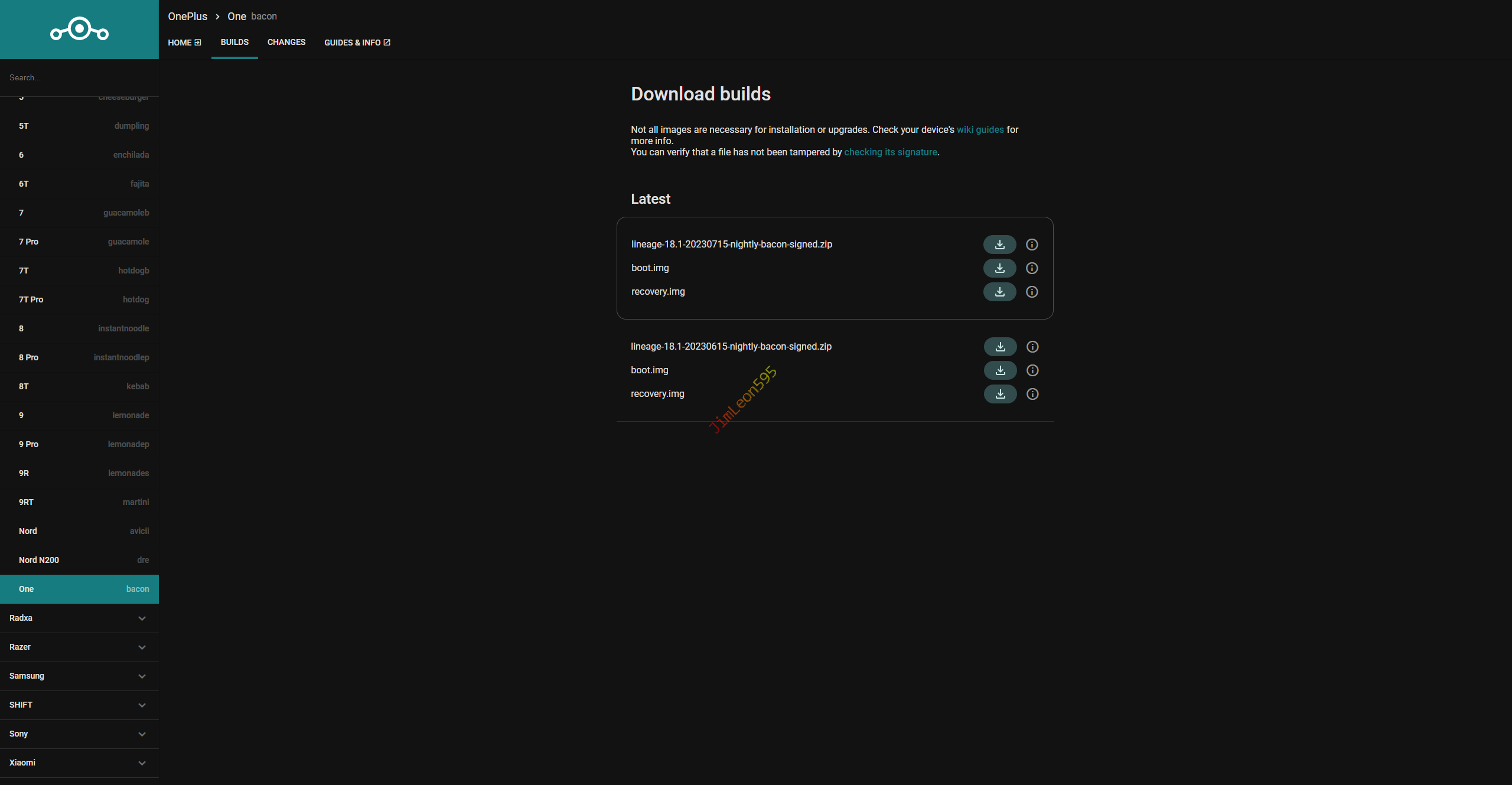Open the checking its signature link

pos(890,152)
